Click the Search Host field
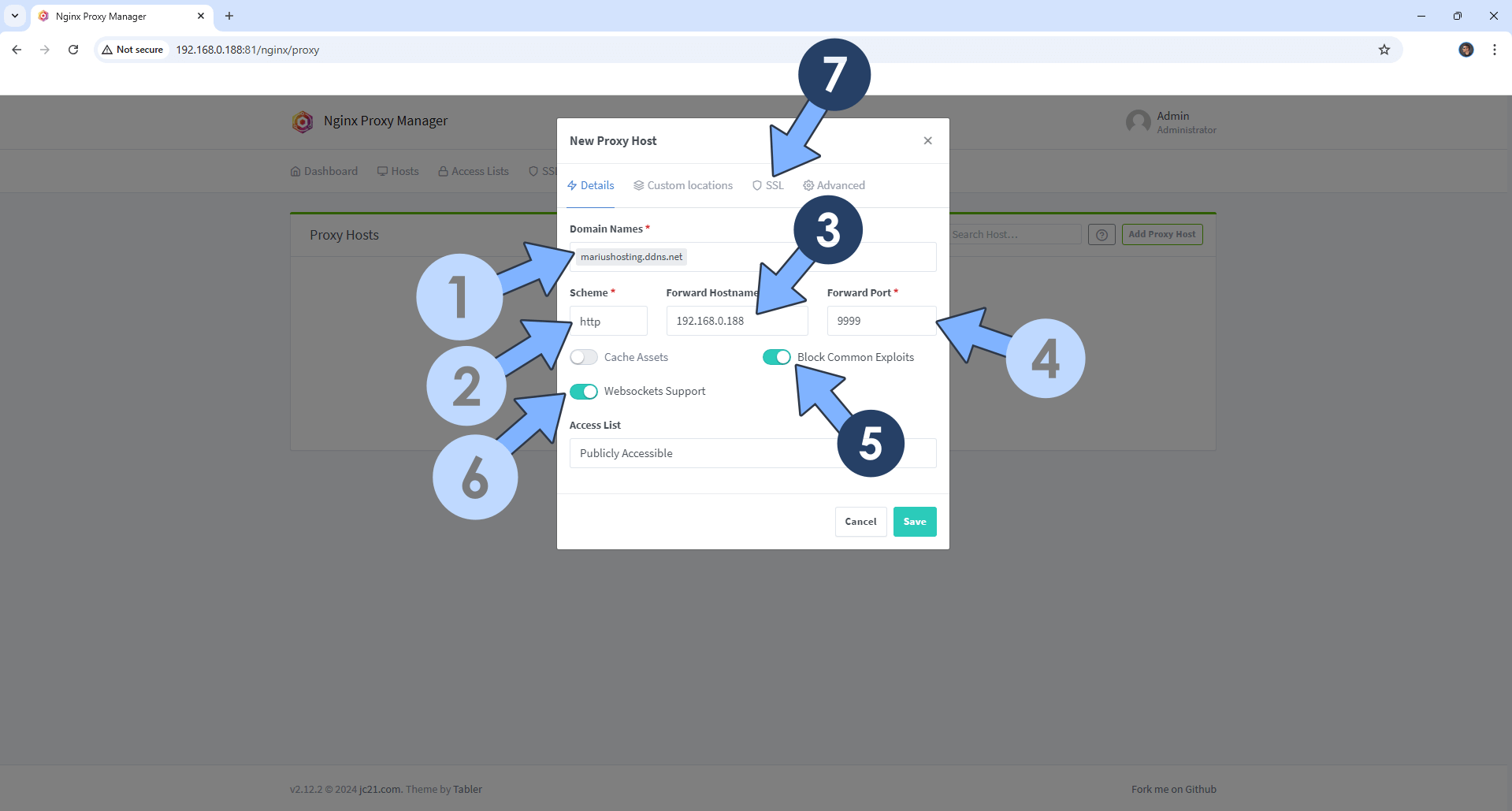1512x811 pixels. 1015,234
